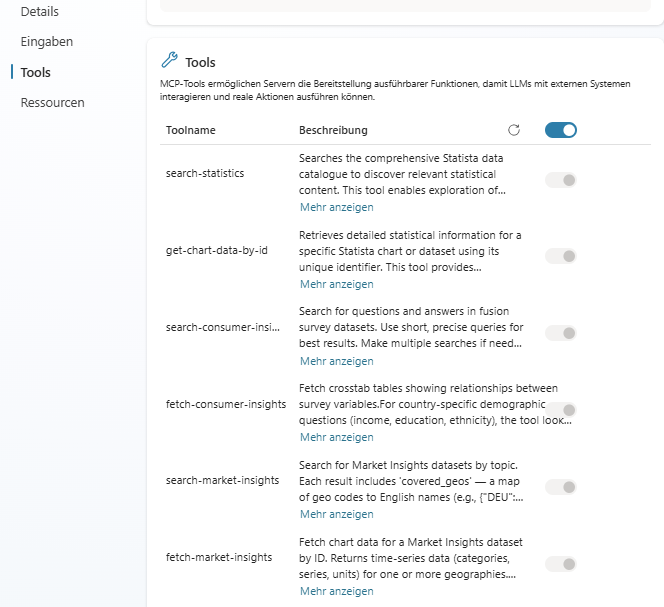Select the truncated search-consumer-insi... tool name

(223, 327)
